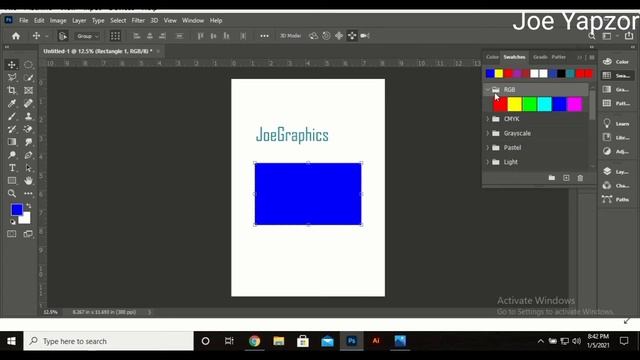Image resolution: width=640 pixels, height=360 pixels.
Task: Click the blue foreground color box
Action: (x=16, y=209)
